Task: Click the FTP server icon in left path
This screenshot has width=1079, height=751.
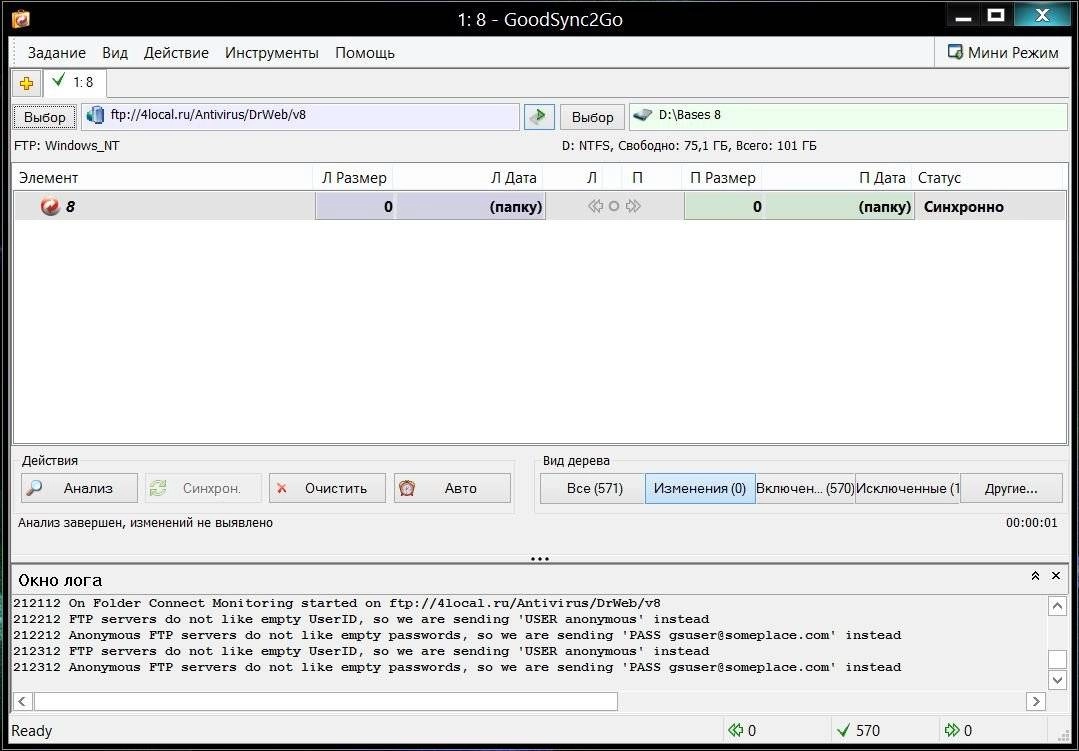Action: pos(96,116)
